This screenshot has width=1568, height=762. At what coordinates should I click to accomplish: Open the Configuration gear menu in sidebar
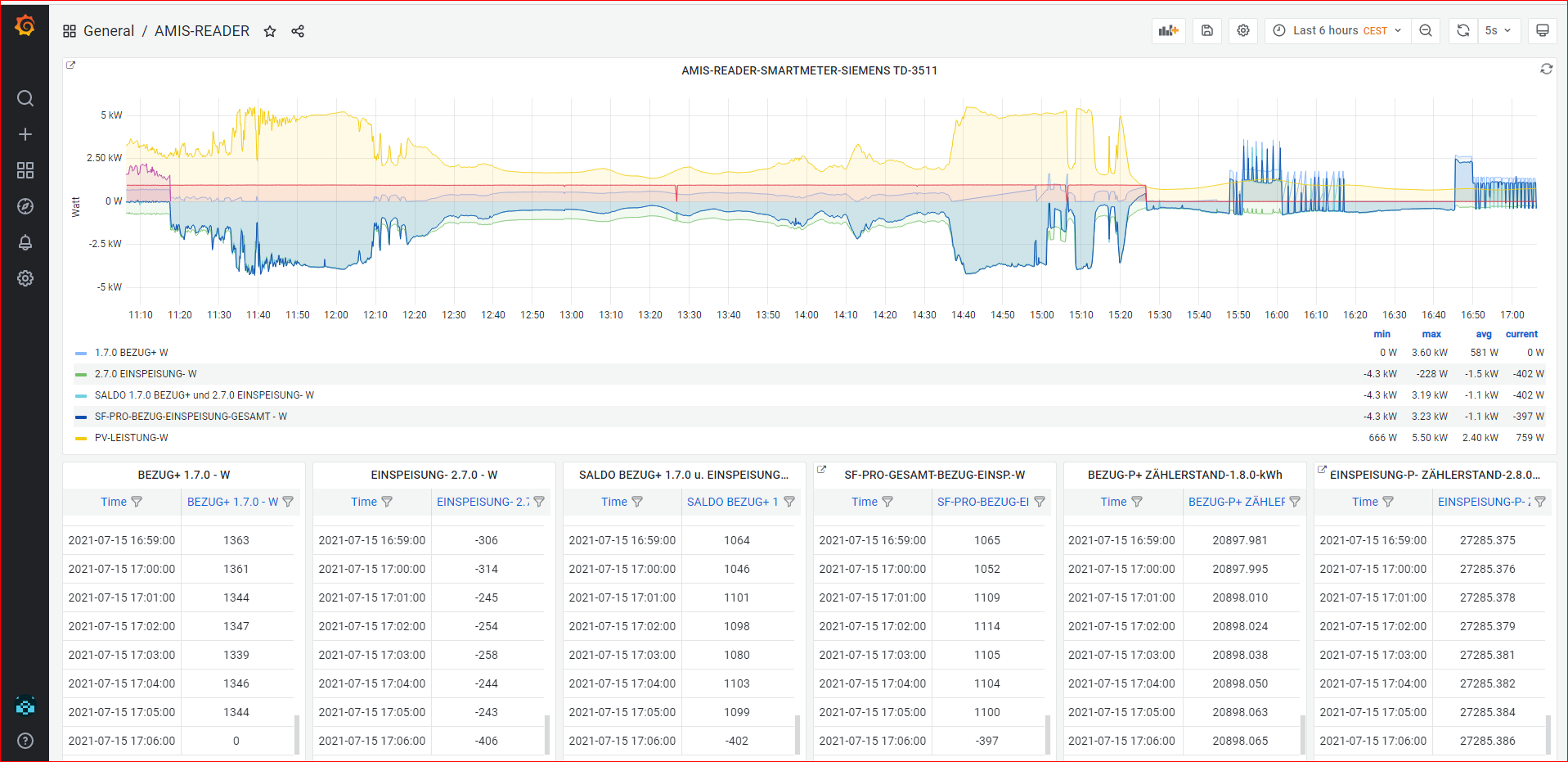click(25, 278)
